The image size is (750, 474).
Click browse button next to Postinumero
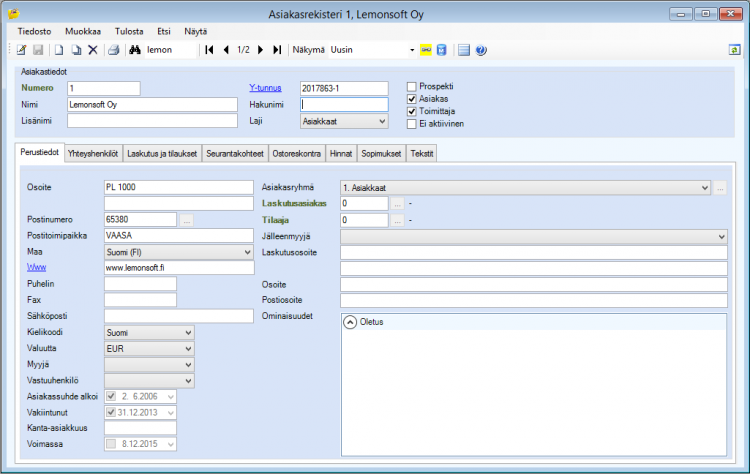(x=187, y=220)
